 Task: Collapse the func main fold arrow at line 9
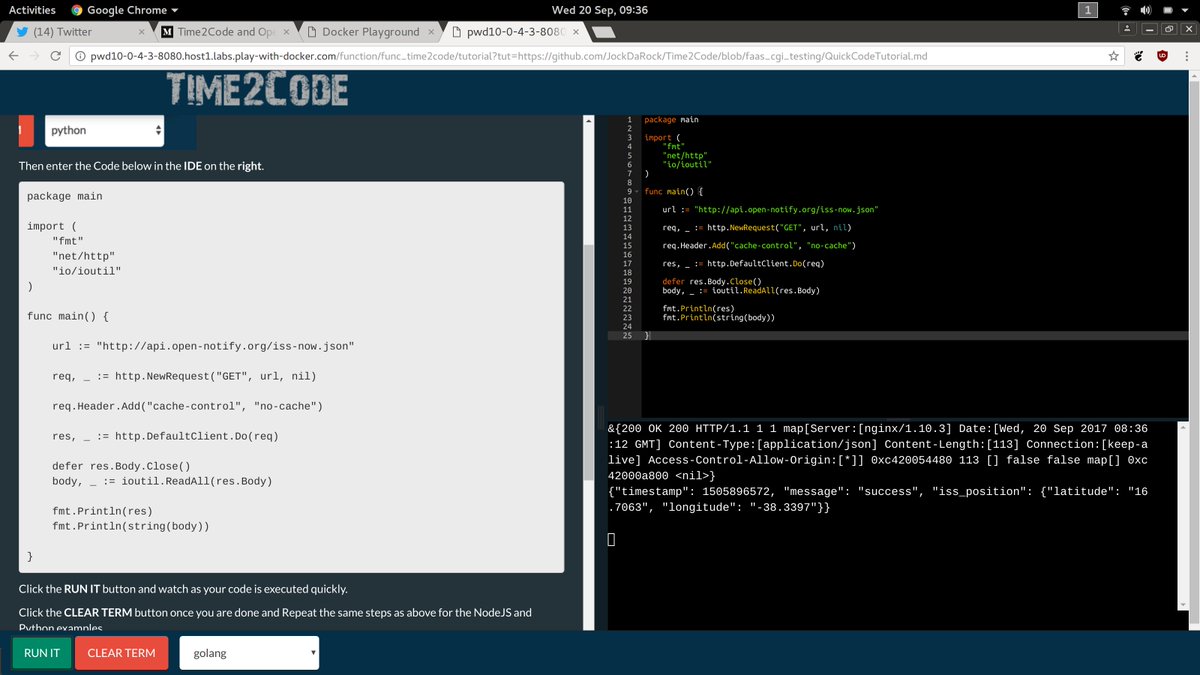[638, 191]
